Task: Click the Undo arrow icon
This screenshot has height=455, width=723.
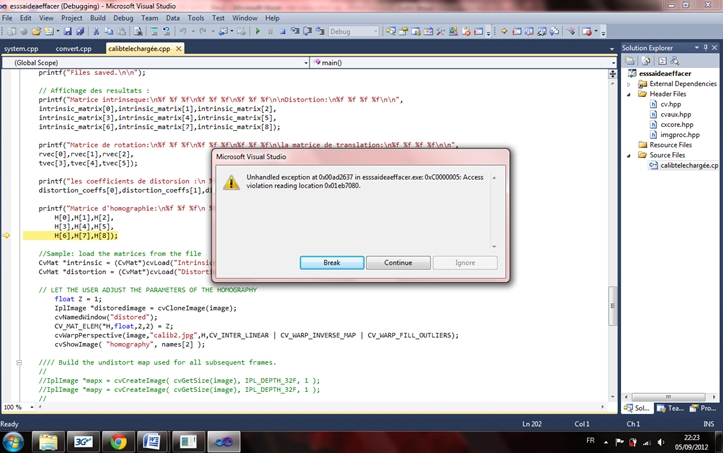Action: (183, 31)
